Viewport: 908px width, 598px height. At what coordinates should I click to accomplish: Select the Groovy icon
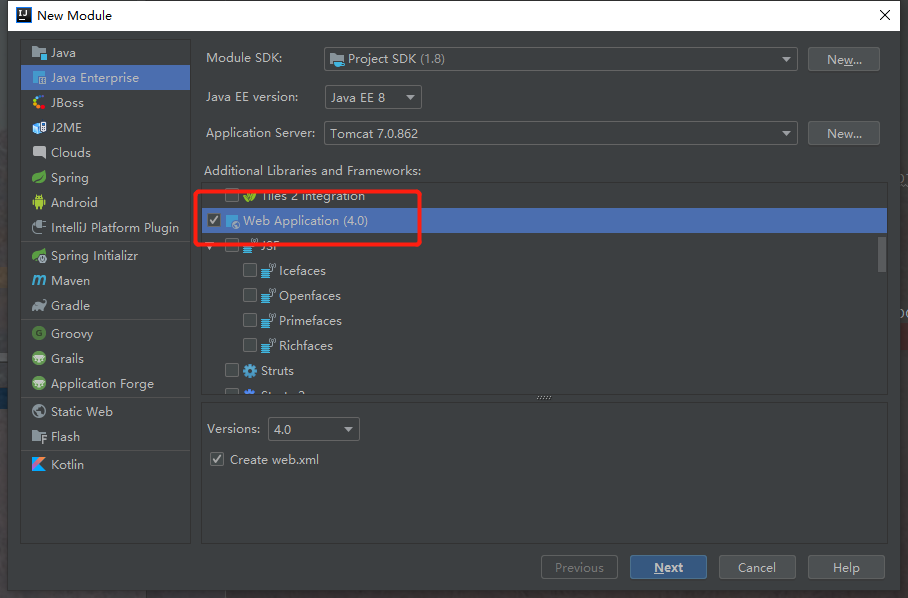point(39,333)
